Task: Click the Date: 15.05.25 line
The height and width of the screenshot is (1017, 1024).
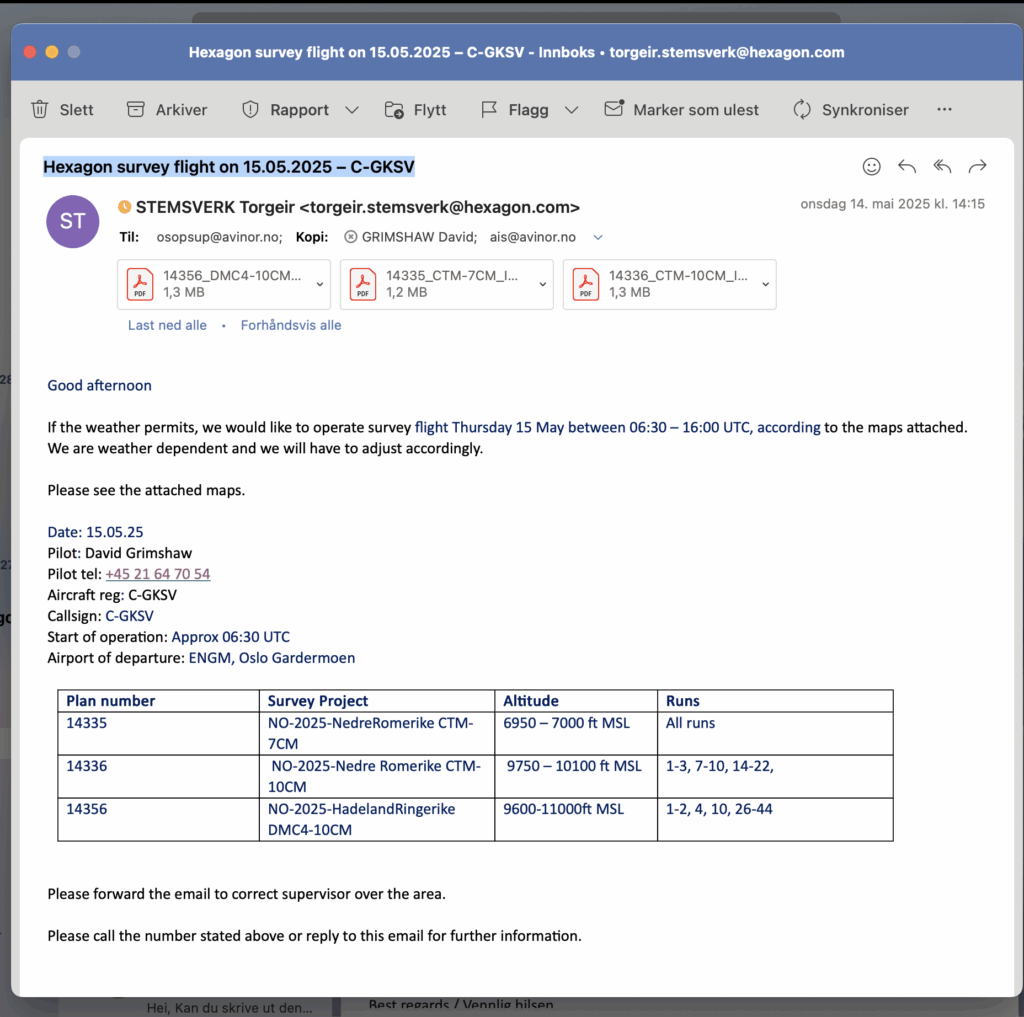Action: (x=95, y=532)
